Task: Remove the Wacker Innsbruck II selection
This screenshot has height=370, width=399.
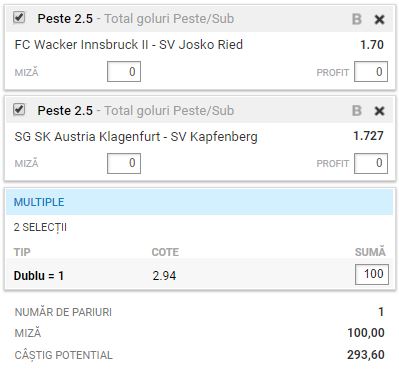Action: coord(379,20)
